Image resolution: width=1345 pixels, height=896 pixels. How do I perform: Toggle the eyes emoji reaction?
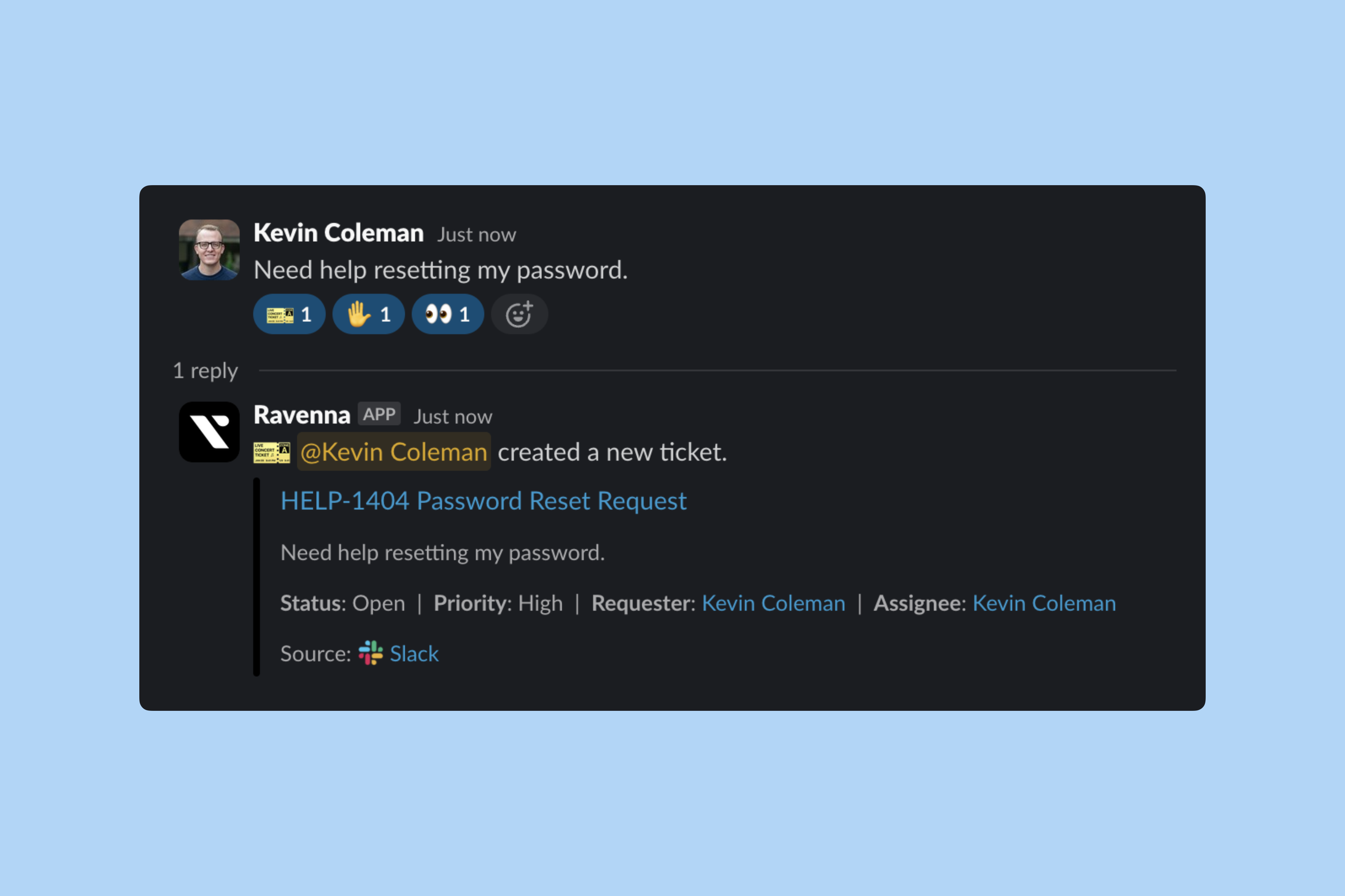(x=447, y=314)
